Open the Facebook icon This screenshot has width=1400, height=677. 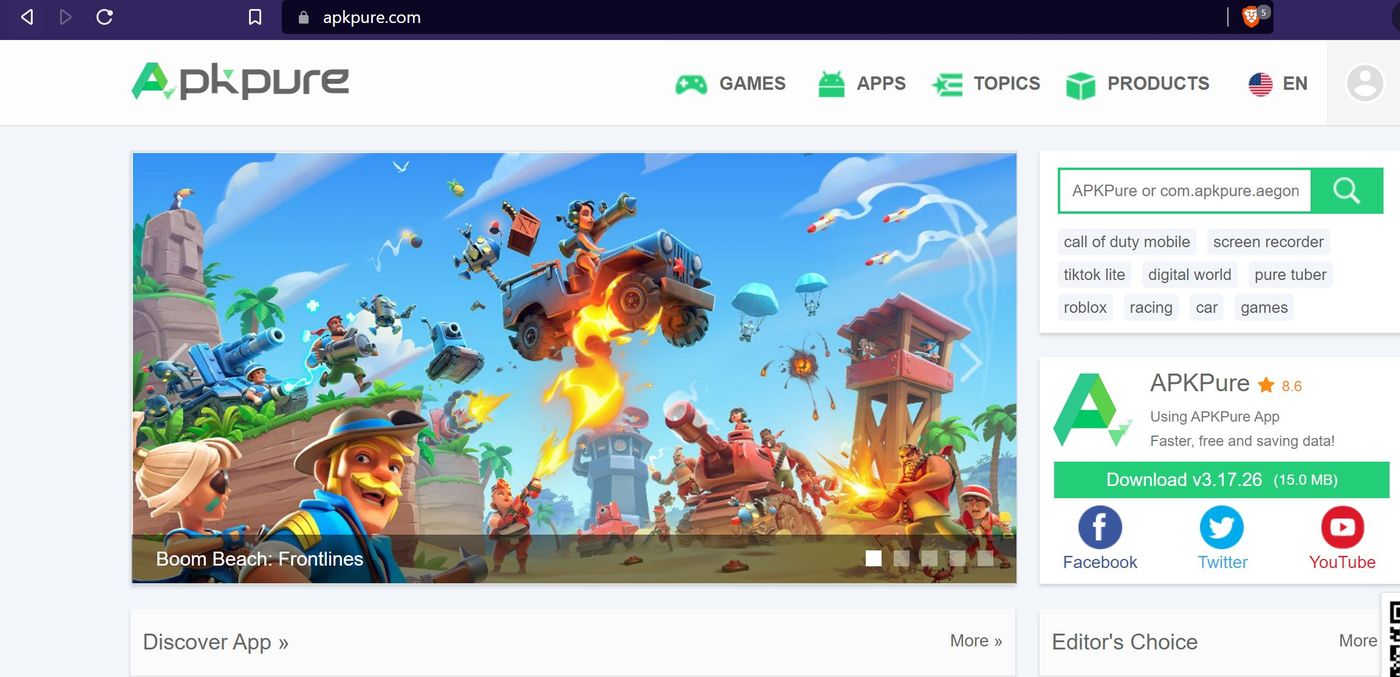pyautogui.click(x=1100, y=527)
